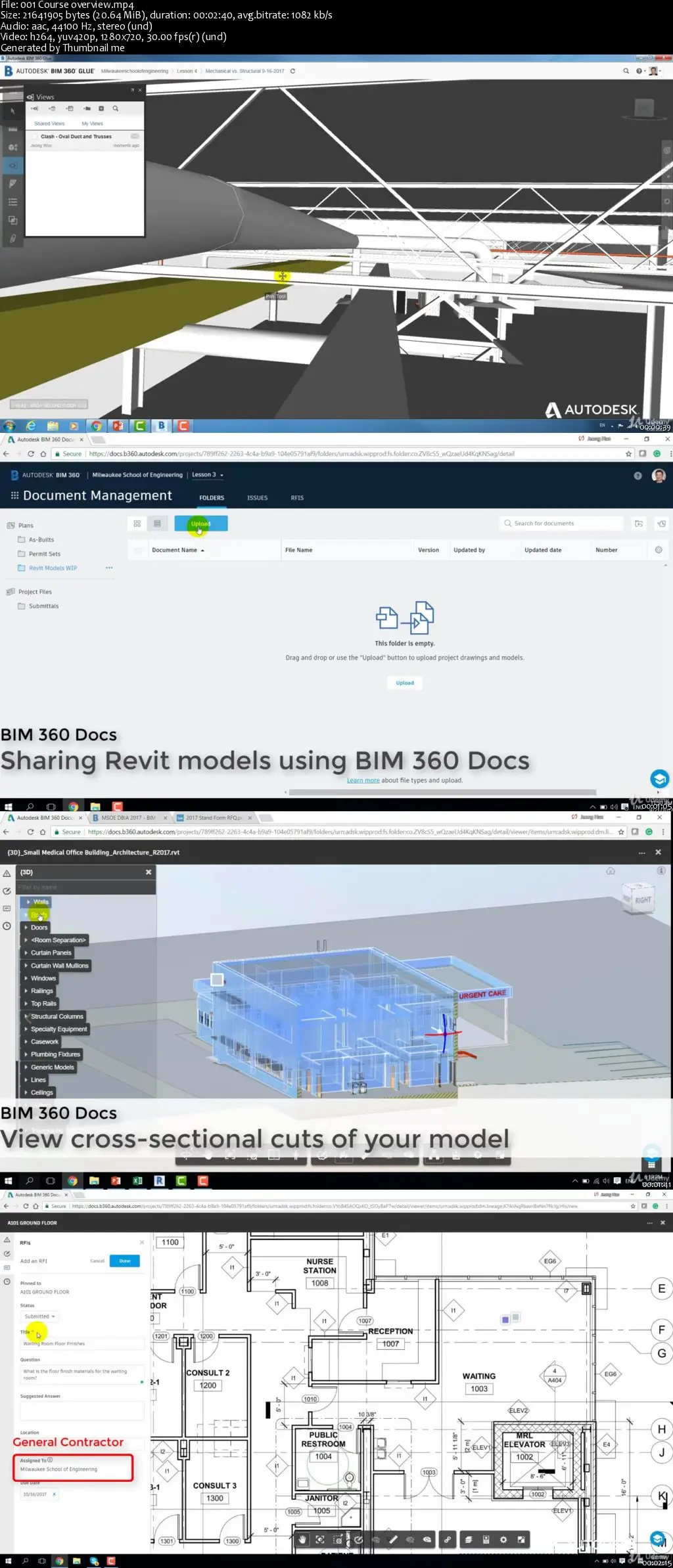The height and width of the screenshot is (1568, 673).
Task: Click the help icon in the Document Management header
Action: (x=638, y=476)
